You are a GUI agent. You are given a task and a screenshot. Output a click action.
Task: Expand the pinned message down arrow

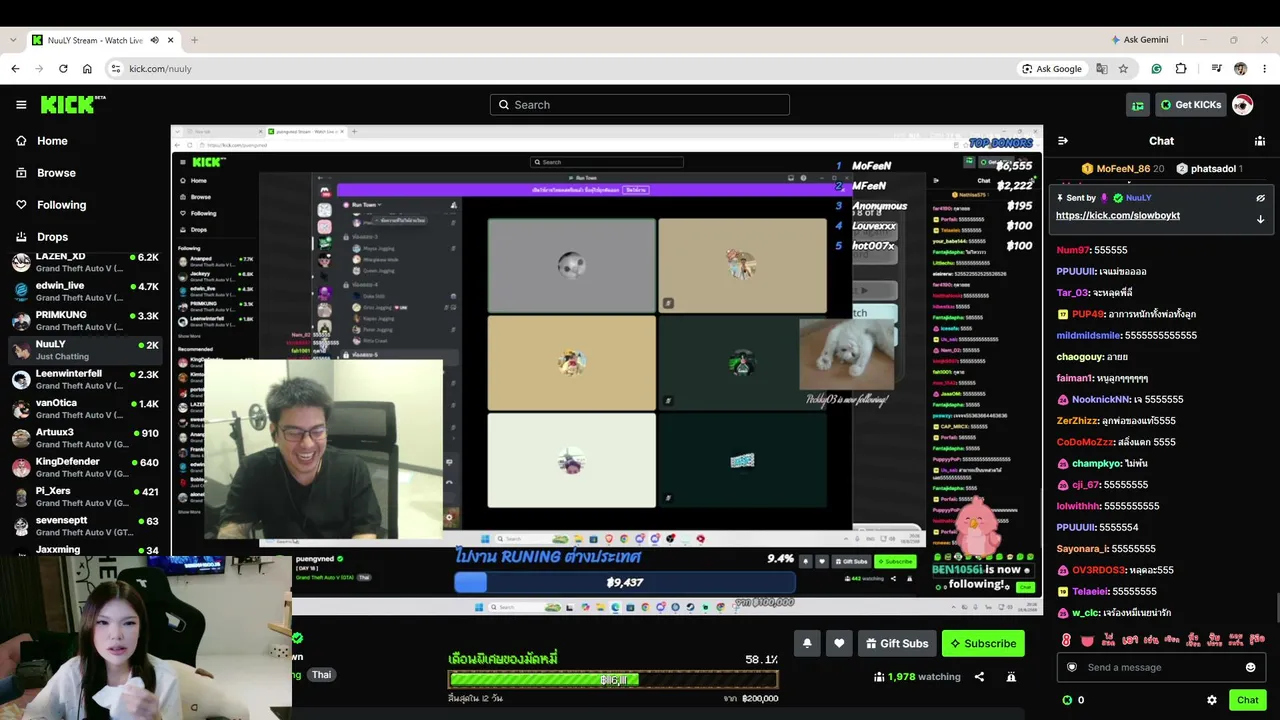point(1260,218)
